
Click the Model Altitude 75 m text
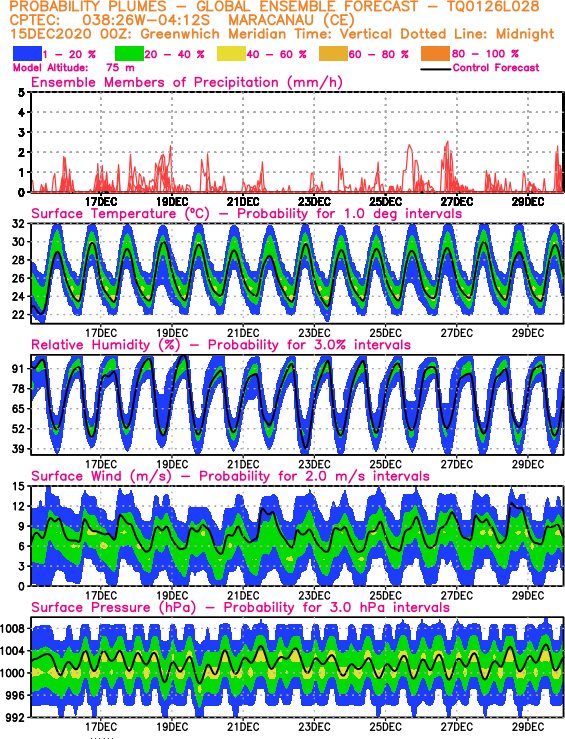coord(74,68)
